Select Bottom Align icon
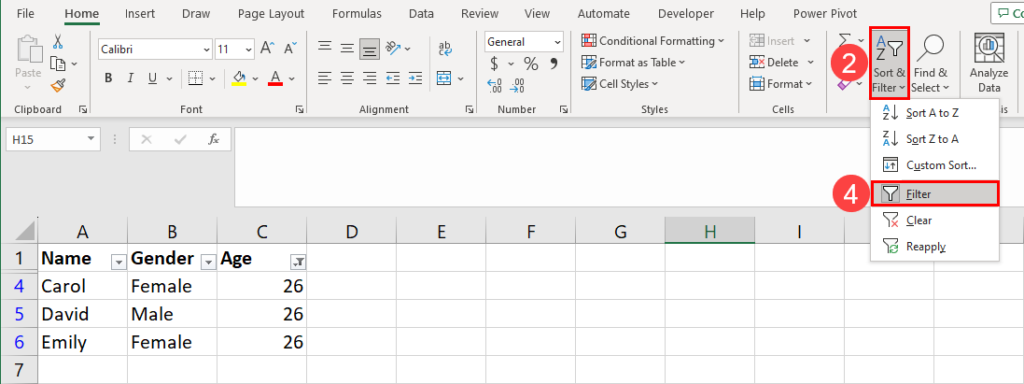The width and height of the screenshot is (1024, 384). (370, 48)
